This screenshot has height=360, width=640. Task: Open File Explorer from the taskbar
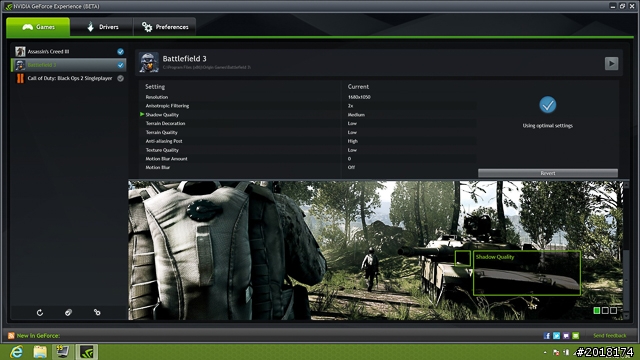pos(40,352)
